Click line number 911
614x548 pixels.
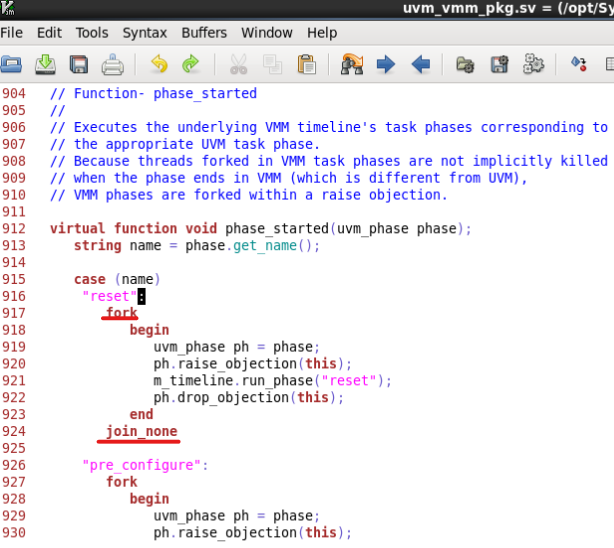click(14, 212)
